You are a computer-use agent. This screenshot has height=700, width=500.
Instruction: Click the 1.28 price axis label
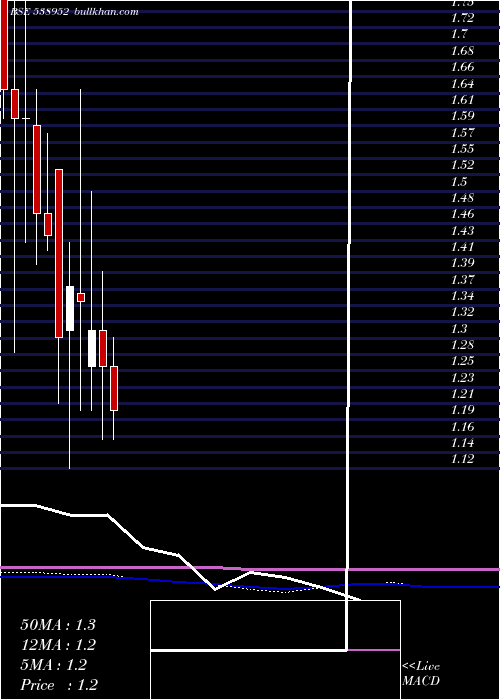[462, 345]
